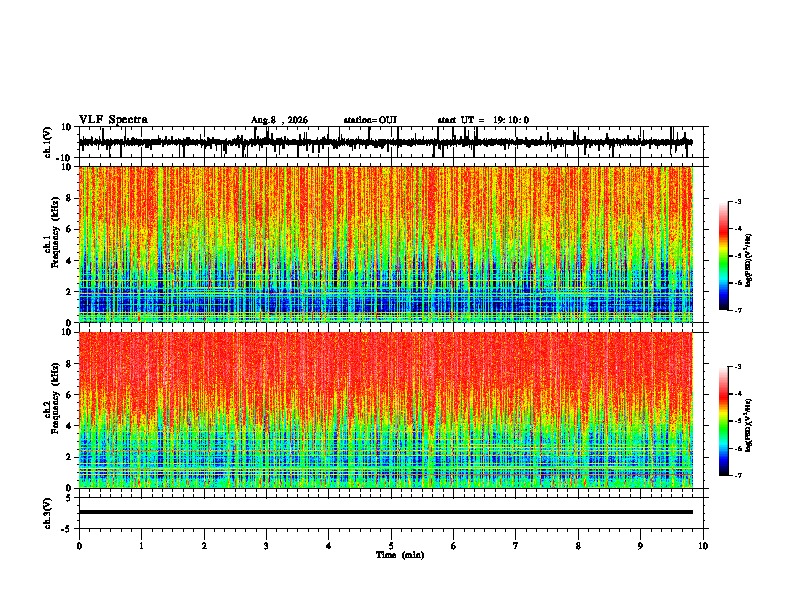This screenshot has width=792, height=612.
Task: Click time axis tick label "9"
Action: click(640, 546)
